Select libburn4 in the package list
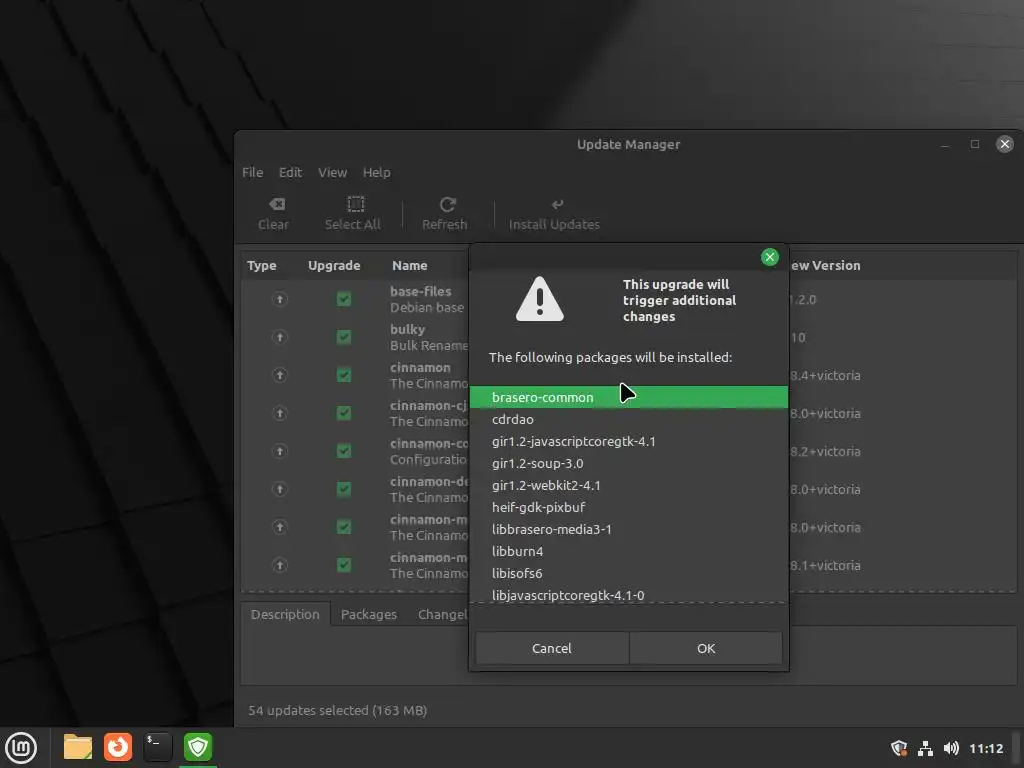This screenshot has height=768, width=1024. point(629,551)
